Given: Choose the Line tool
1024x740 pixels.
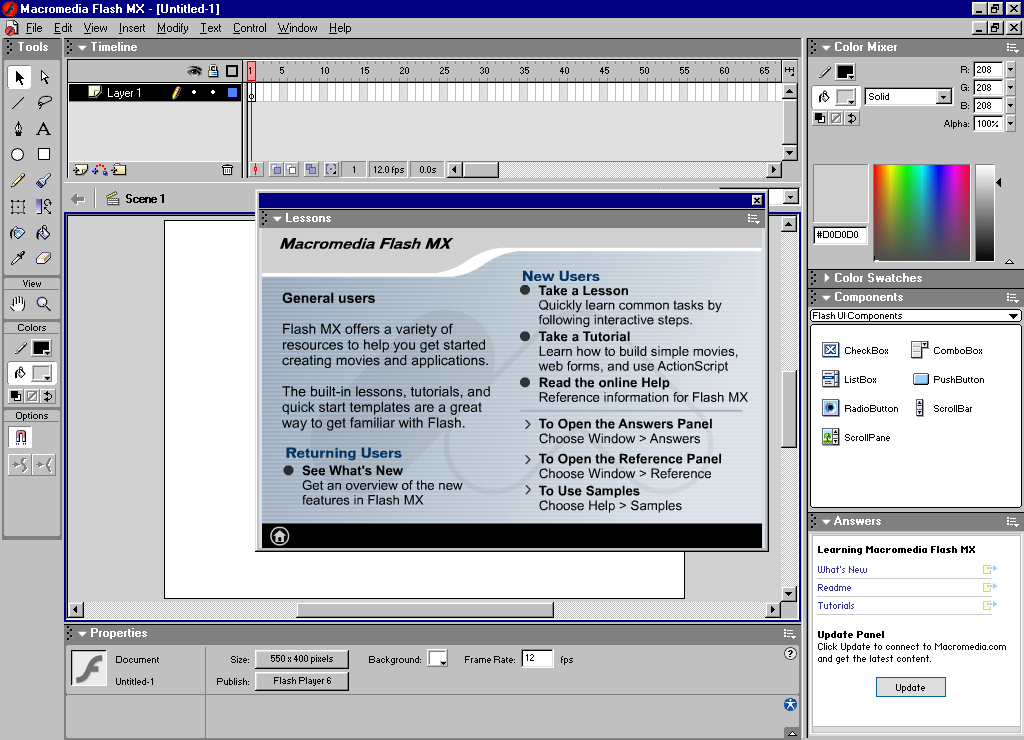Looking at the screenshot, I should coord(19,103).
